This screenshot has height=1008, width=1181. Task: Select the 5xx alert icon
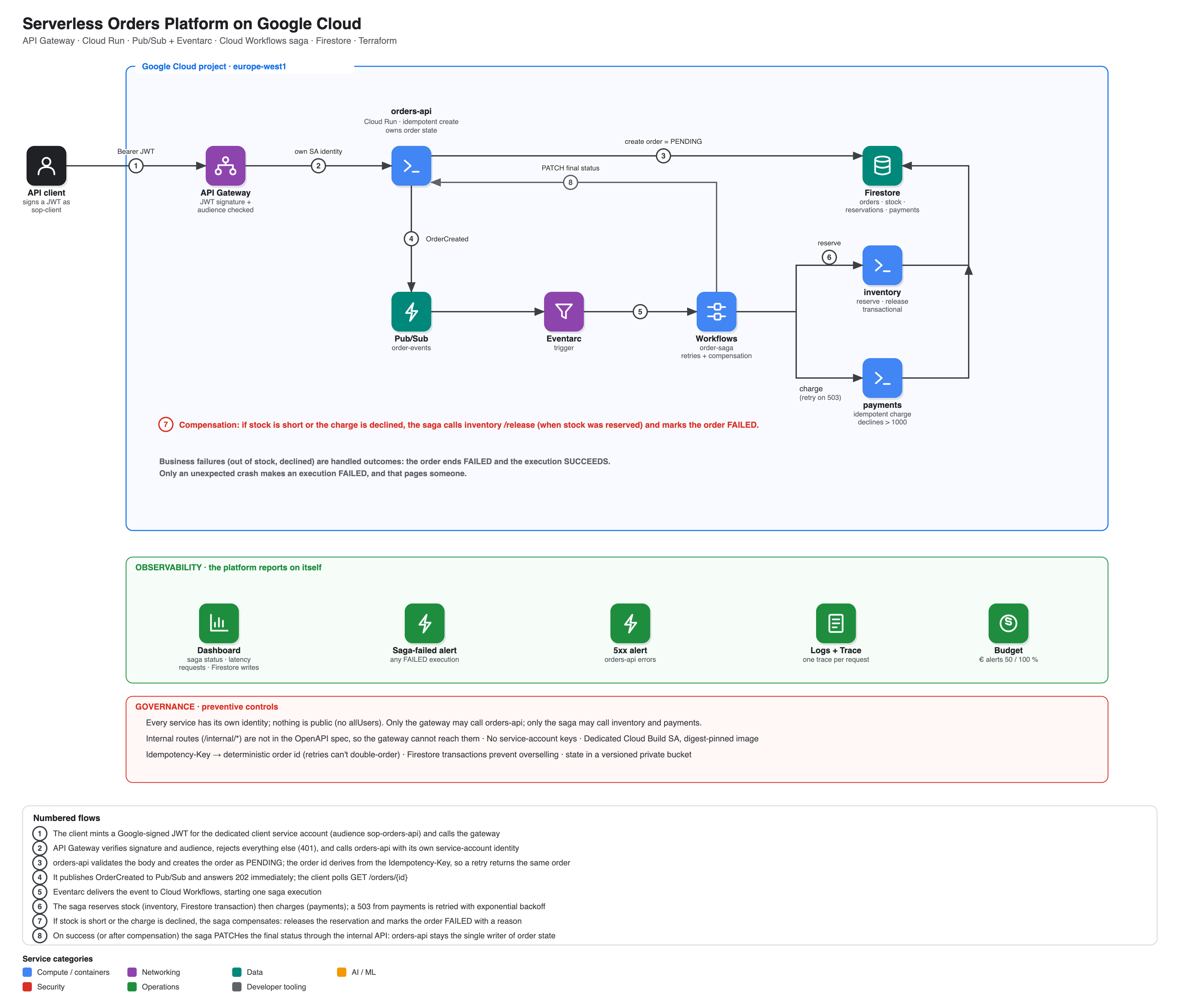point(630,623)
